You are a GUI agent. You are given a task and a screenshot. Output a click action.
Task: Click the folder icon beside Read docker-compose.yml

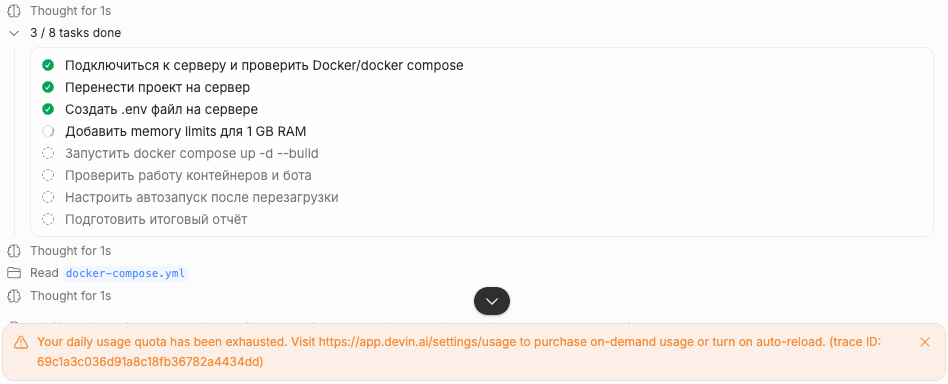[14, 273]
